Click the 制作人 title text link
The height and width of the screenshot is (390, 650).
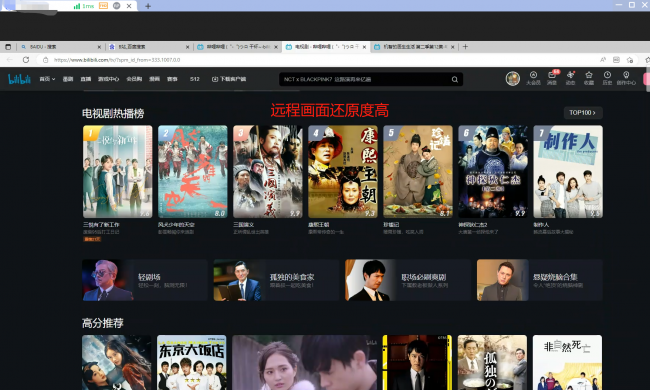pos(541,225)
